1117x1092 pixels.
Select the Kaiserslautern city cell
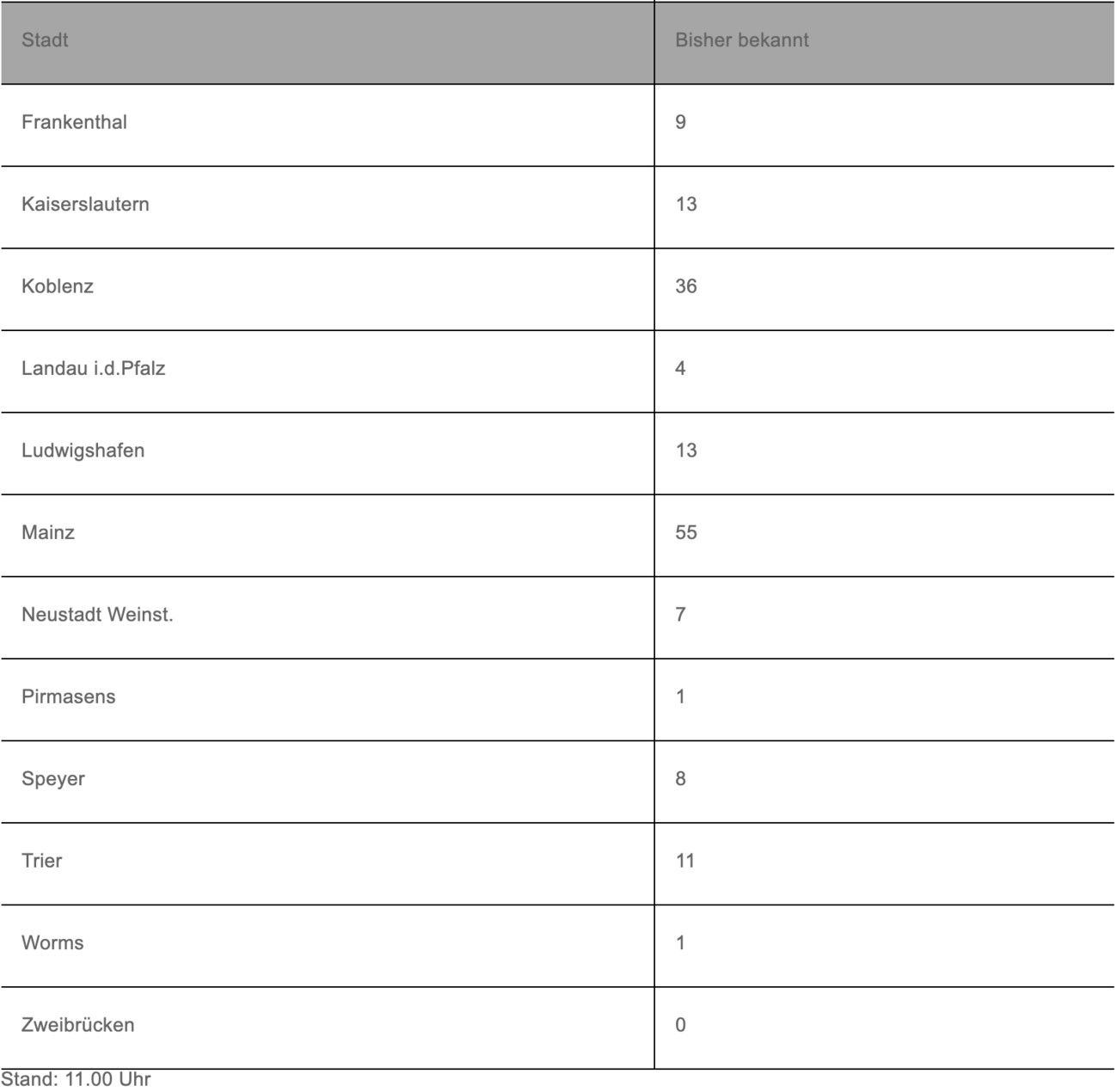[x=85, y=205]
